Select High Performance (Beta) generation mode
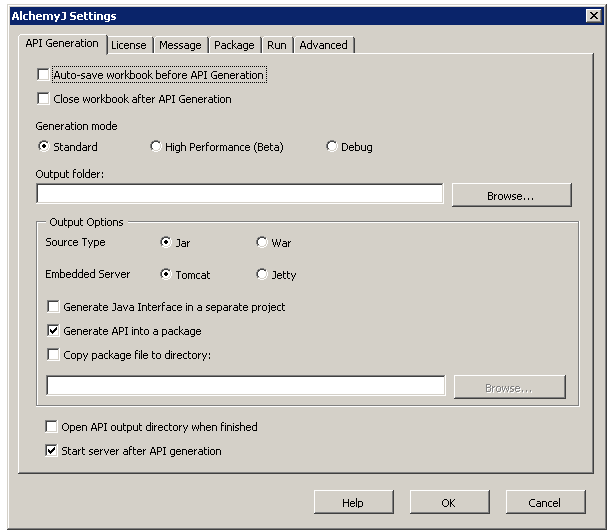The width and height of the screenshot is (611, 532). [x=155, y=147]
